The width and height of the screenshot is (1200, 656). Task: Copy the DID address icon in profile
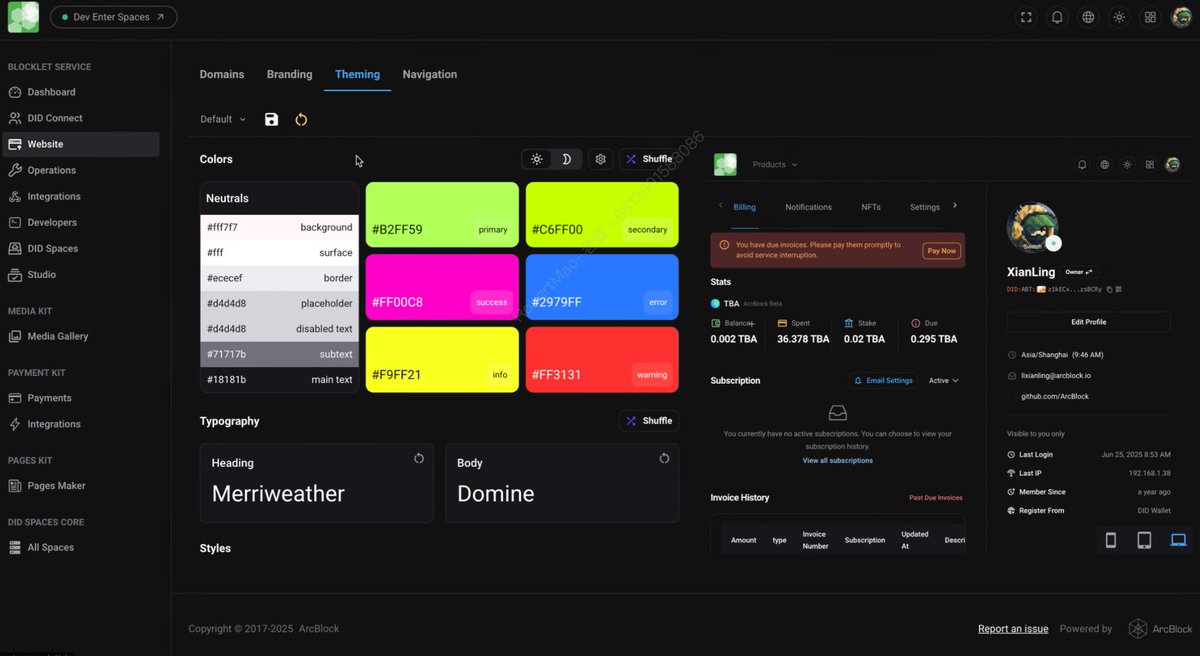[x=1110, y=289]
